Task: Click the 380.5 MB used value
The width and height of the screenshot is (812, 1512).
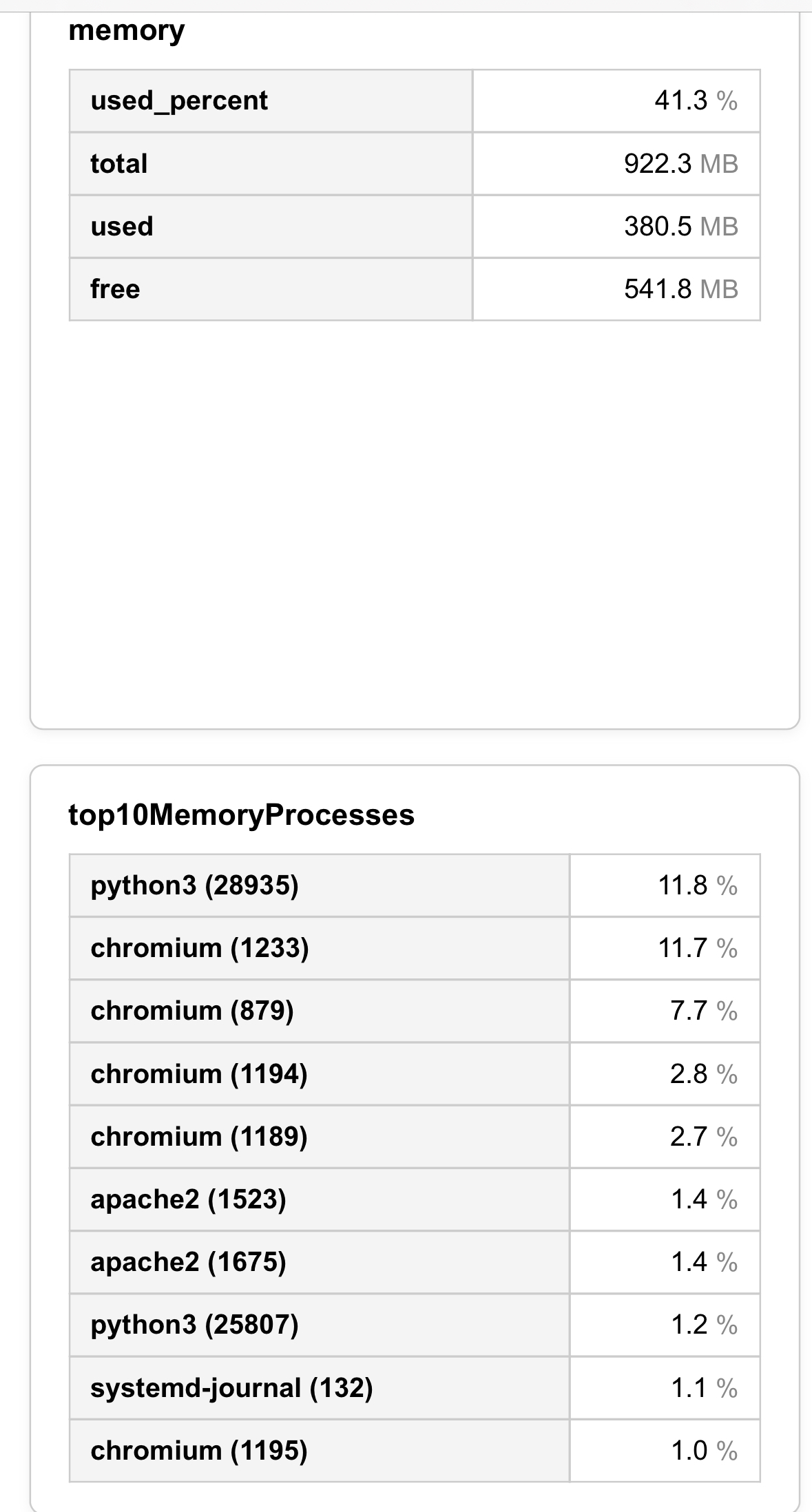Action: coord(680,227)
